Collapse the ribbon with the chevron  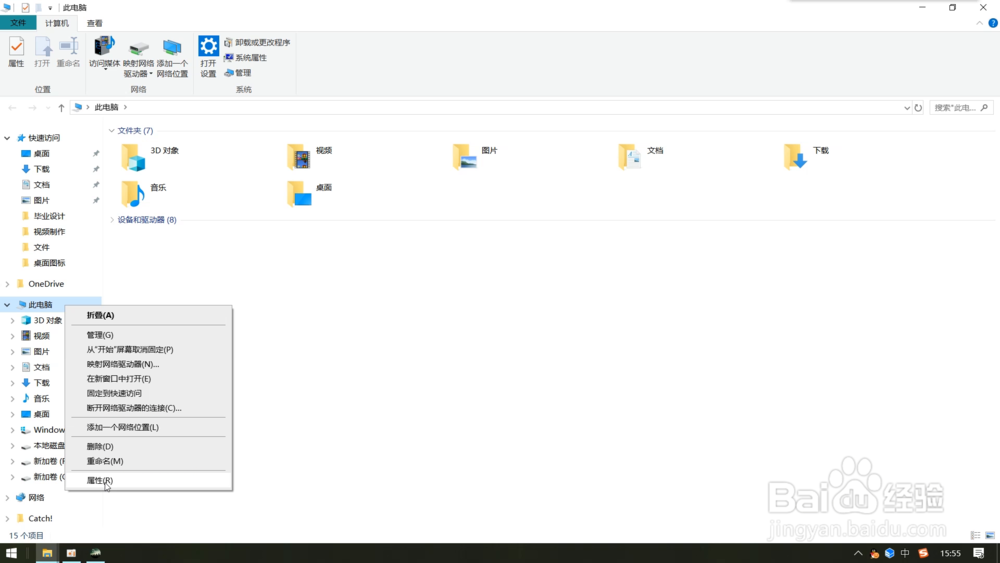979,23
